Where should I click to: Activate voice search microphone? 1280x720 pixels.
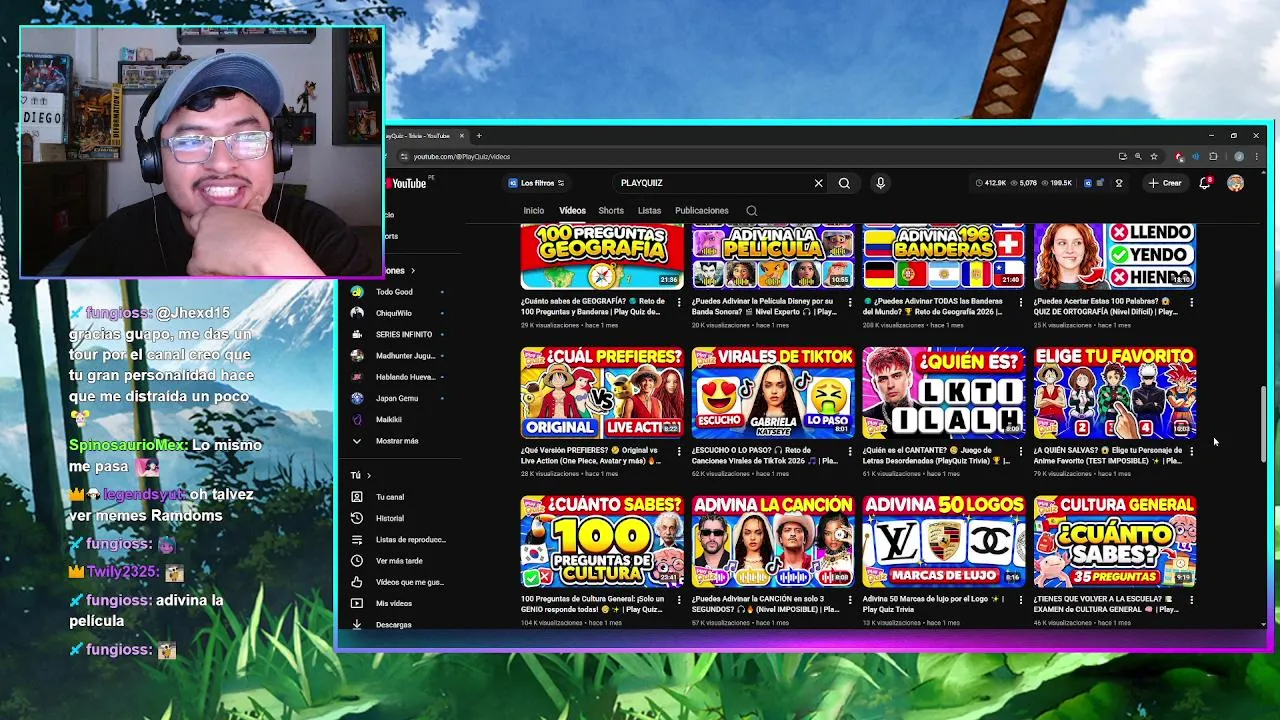tap(880, 183)
